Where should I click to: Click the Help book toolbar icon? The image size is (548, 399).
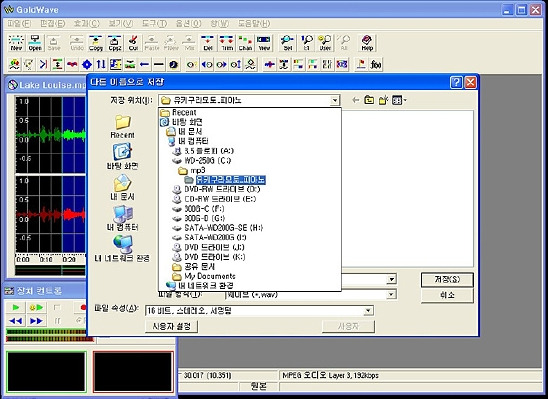367,43
